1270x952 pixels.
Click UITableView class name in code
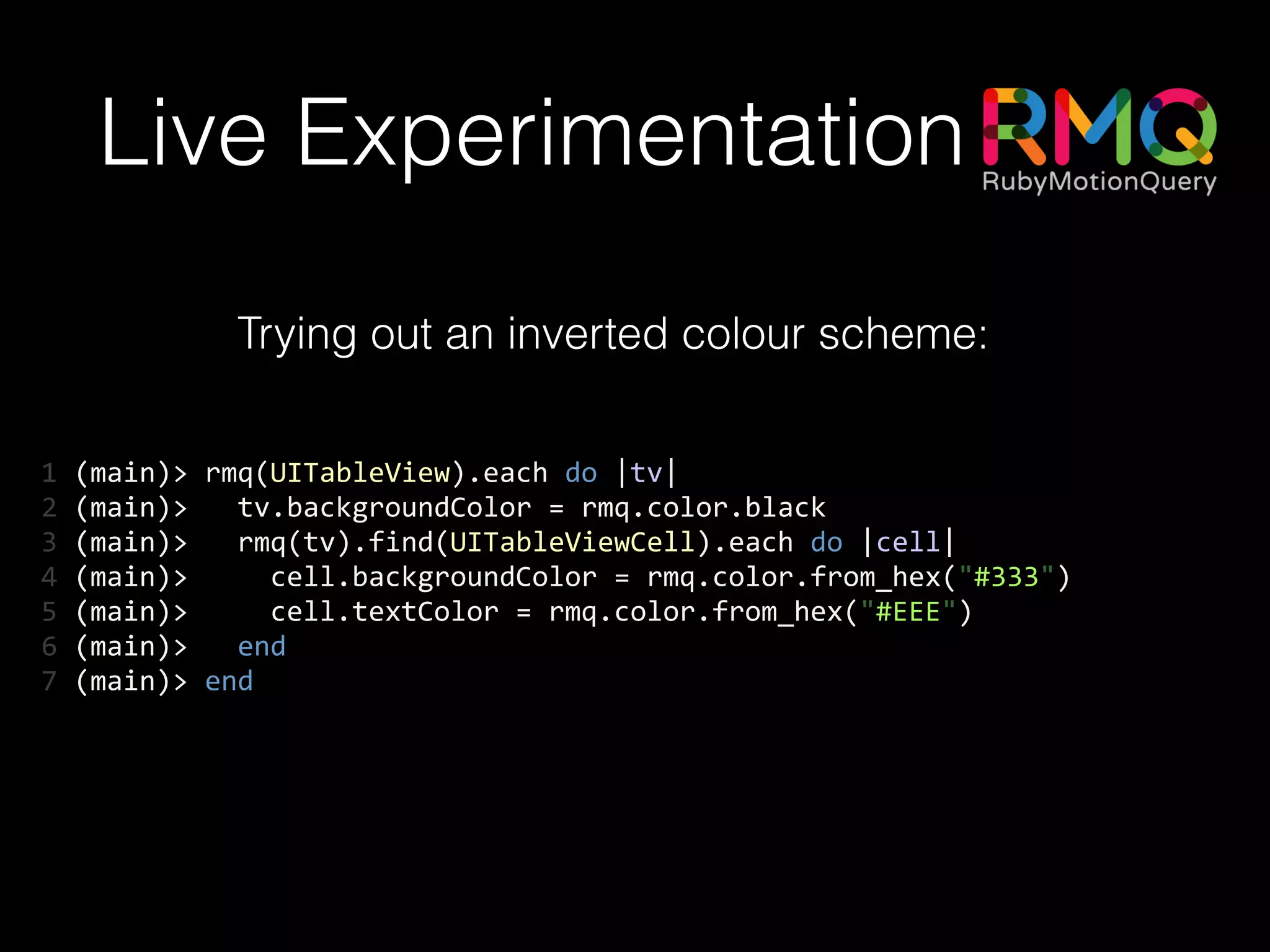pyautogui.click(x=360, y=474)
